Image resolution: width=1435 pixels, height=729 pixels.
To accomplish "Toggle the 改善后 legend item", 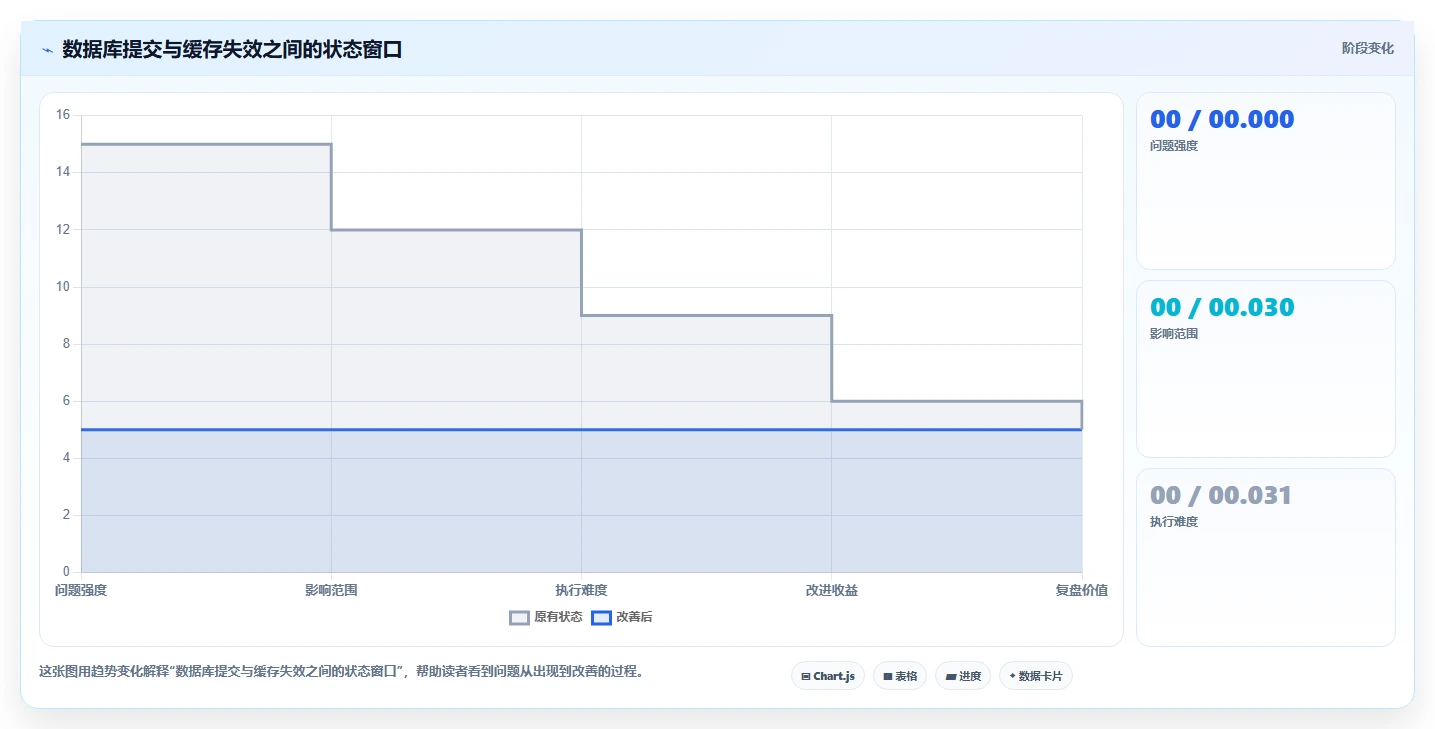I will click(622, 617).
